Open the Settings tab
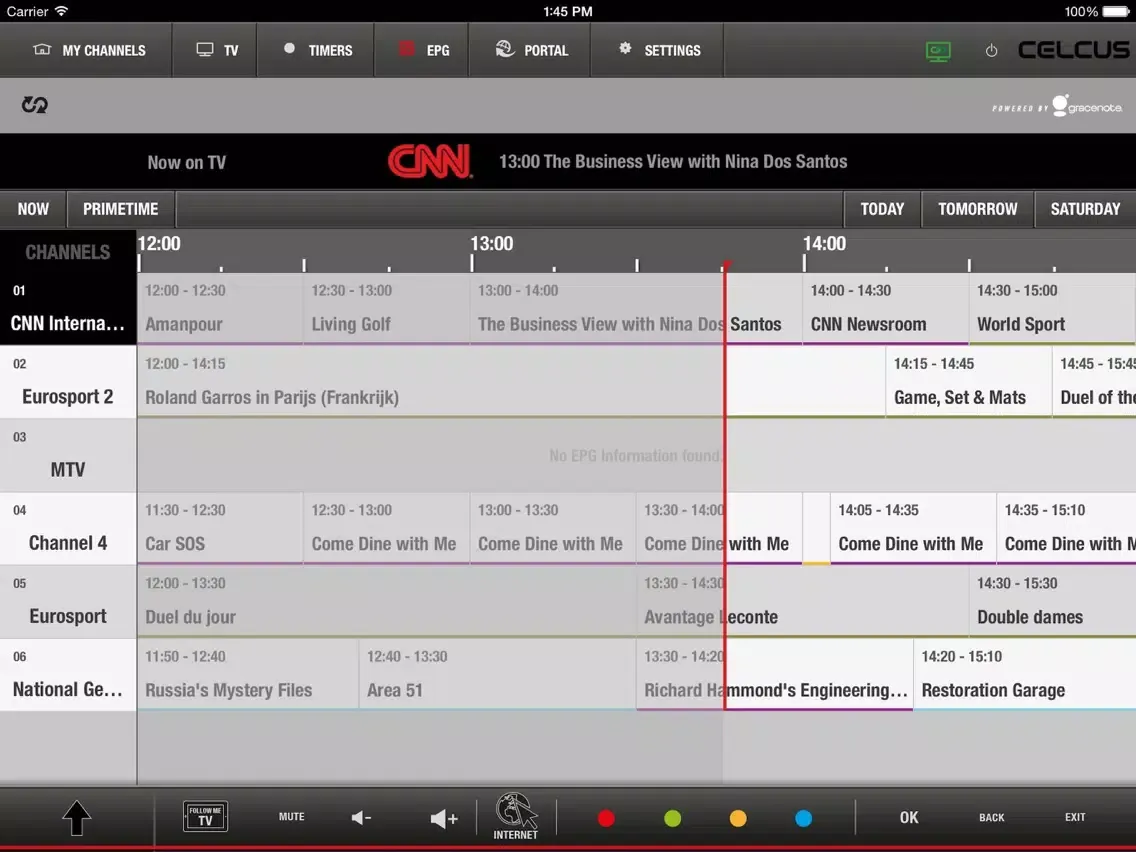Viewport: 1136px width, 852px height. coord(657,50)
